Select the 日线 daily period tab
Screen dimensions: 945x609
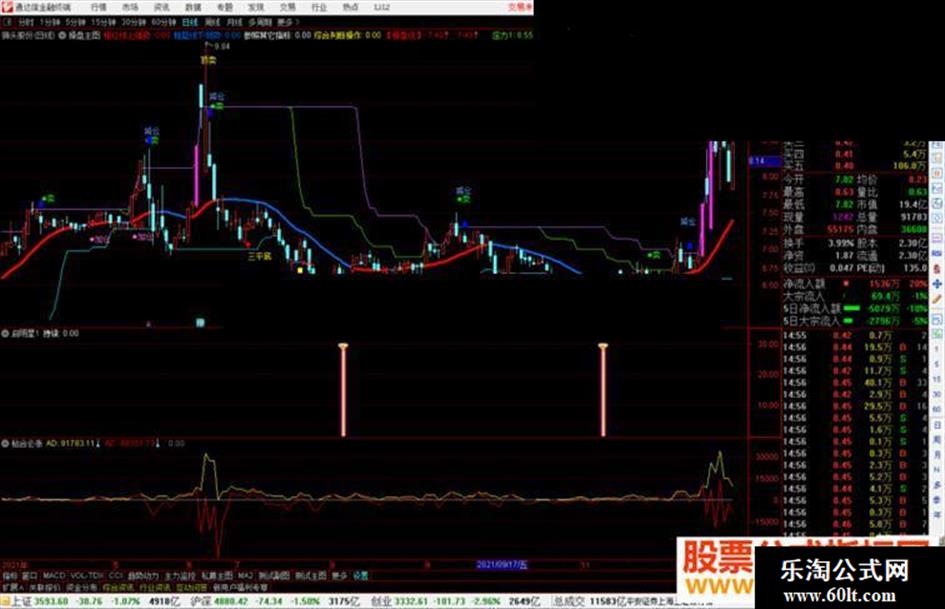pyautogui.click(x=190, y=22)
